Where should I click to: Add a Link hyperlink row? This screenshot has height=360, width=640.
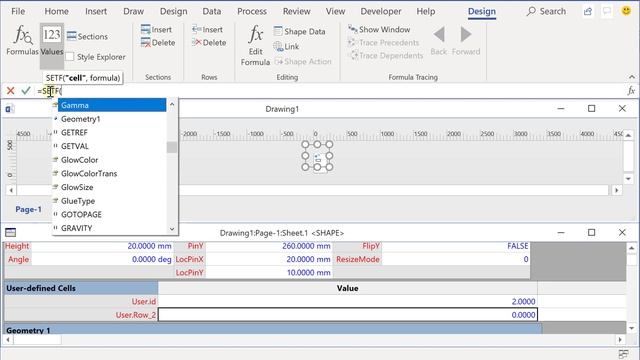[x=287, y=47]
